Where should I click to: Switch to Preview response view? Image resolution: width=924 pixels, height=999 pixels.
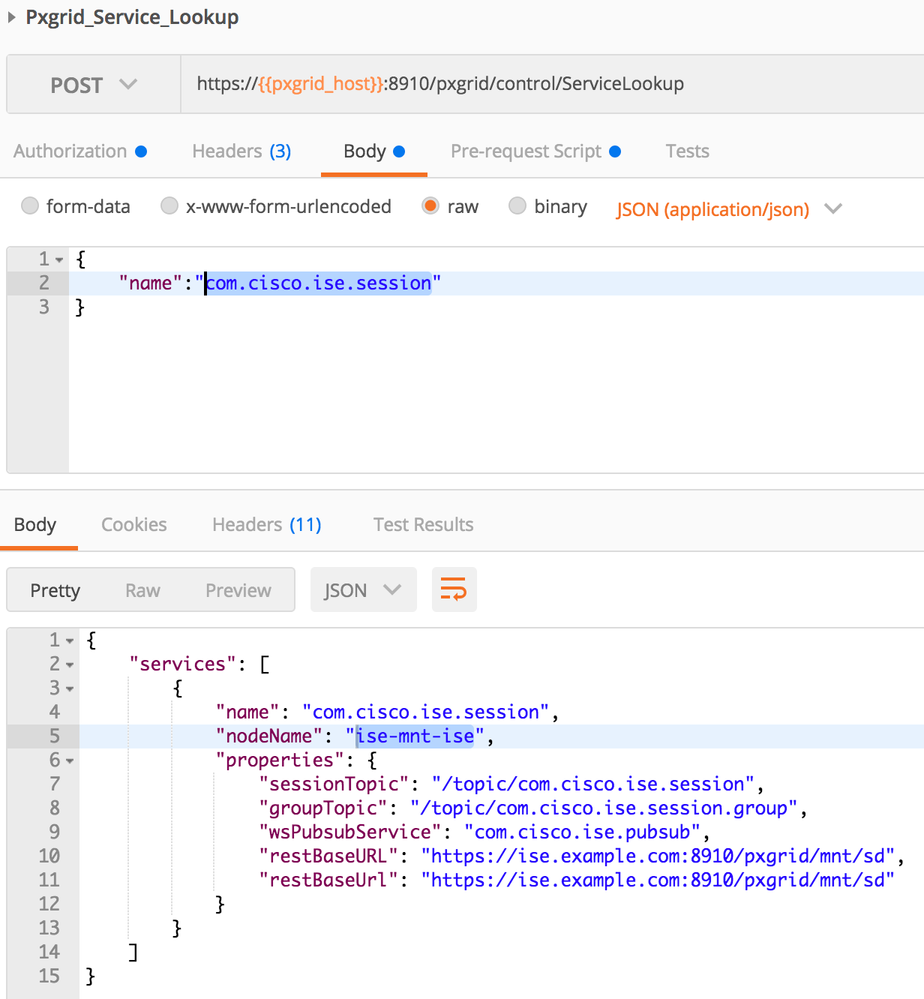coord(238,590)
